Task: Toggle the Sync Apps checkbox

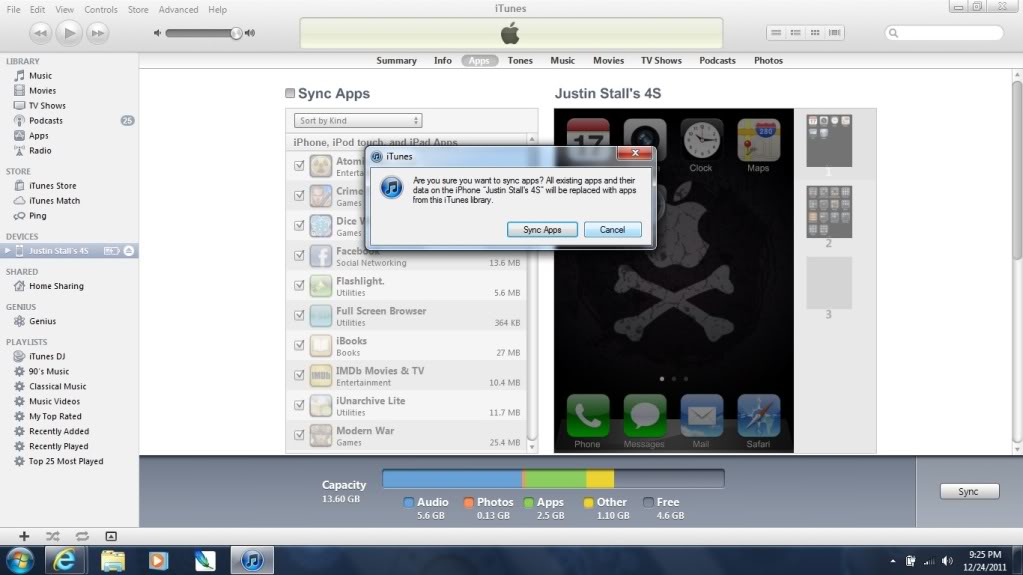Action: tap(290, 93)
